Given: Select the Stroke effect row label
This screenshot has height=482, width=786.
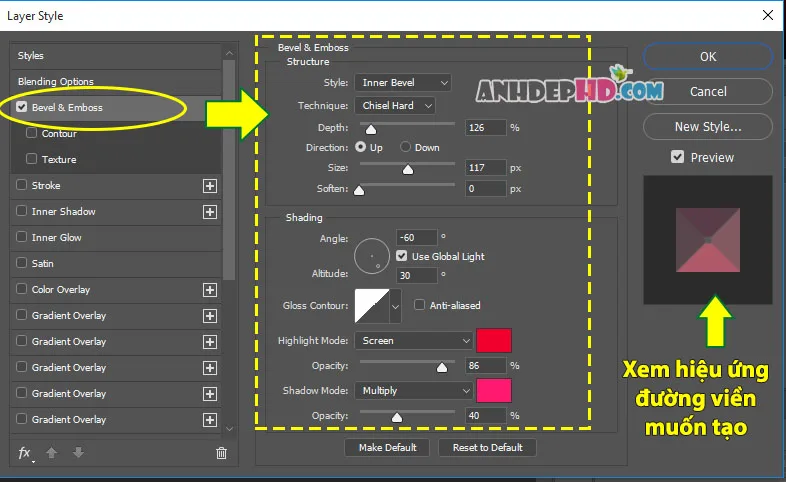Looking at the screenshot, I should pyautogui.click(x=46, y=185).
